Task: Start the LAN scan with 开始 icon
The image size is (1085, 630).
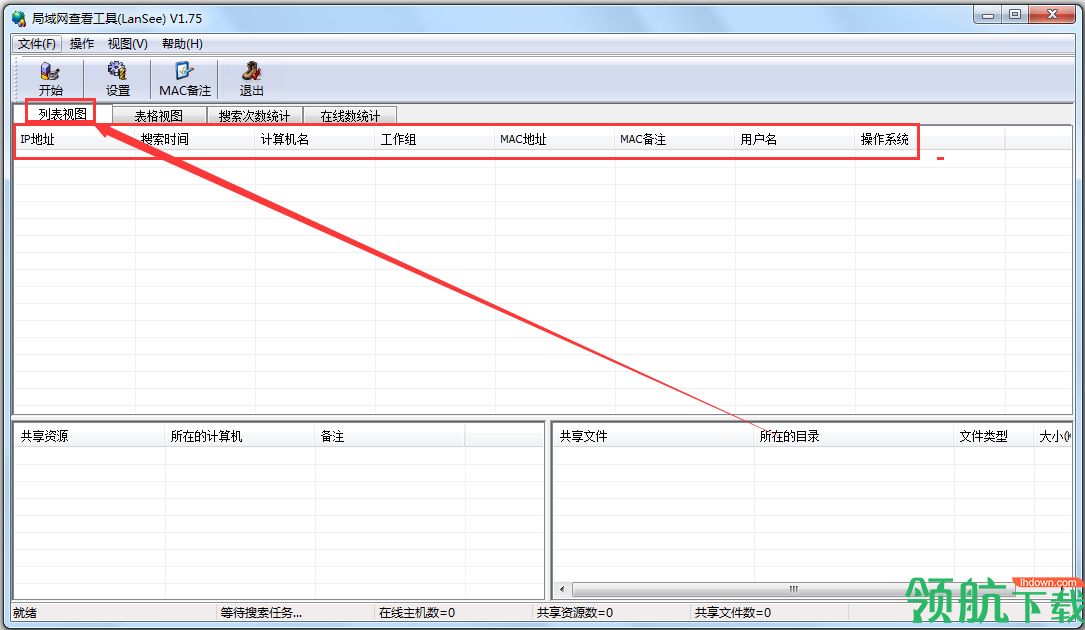Action: click(50, 79)
